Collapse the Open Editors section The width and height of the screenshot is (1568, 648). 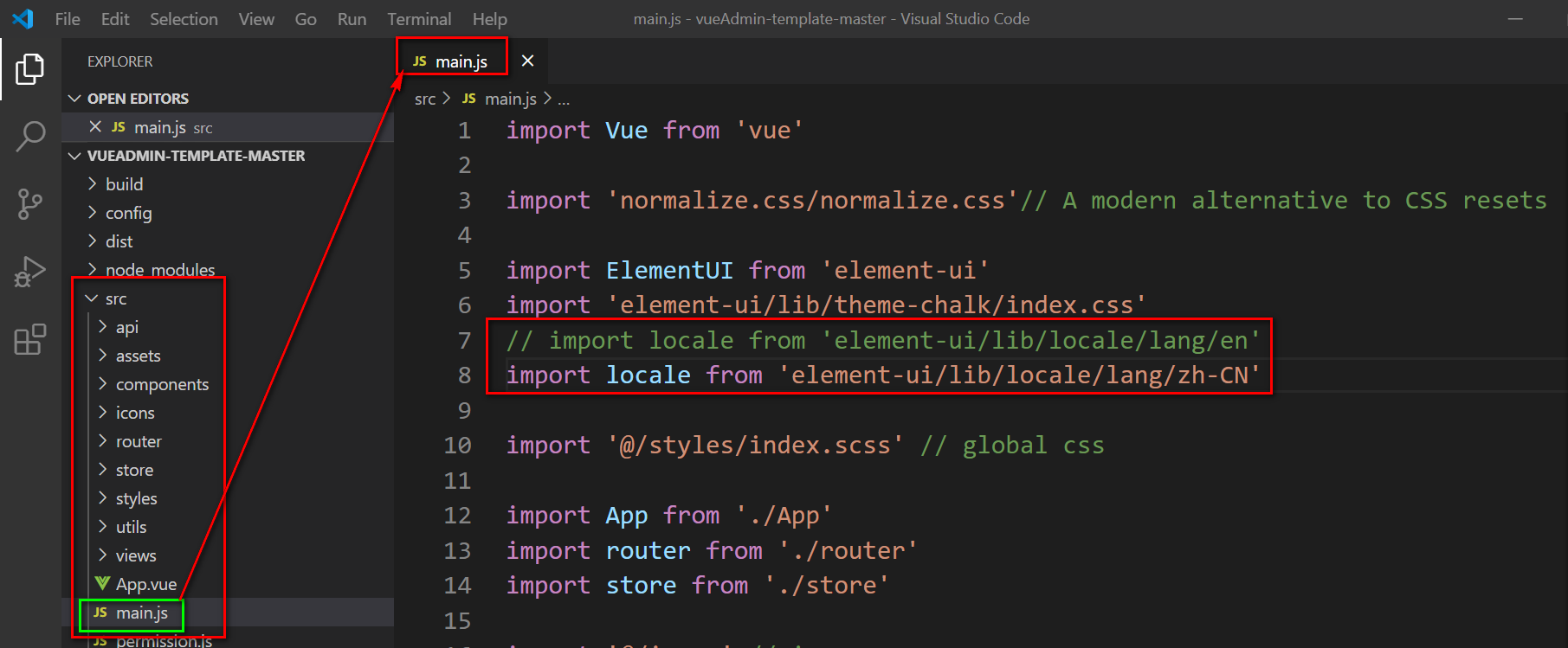[x=74, y=99]
